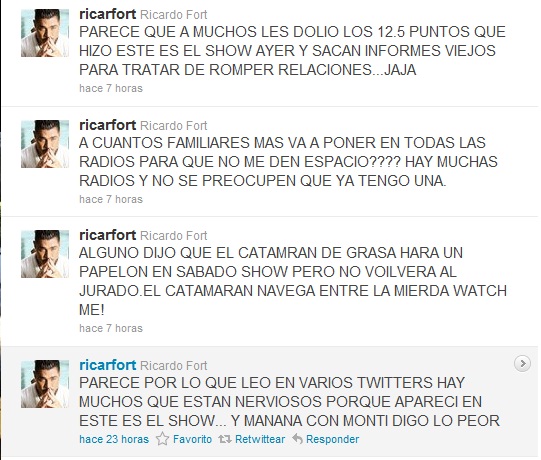Open avatar of the FAMILIARES radios tweet
541x460 pixels.
45,144
